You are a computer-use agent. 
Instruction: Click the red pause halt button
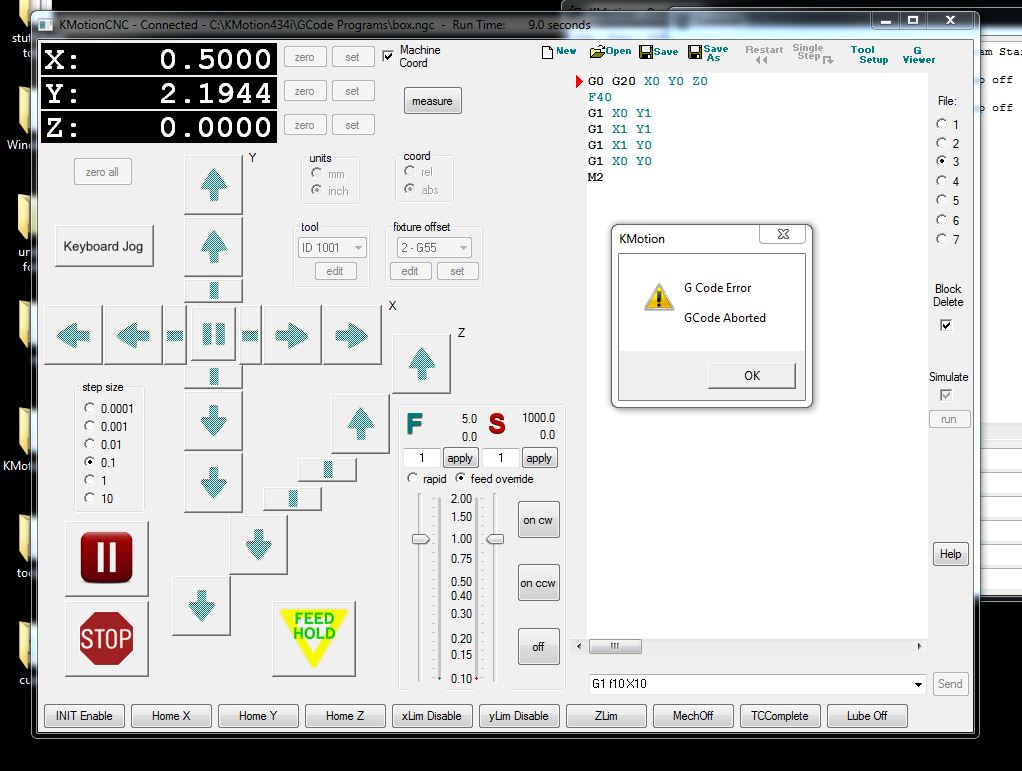tap(106, 557)
